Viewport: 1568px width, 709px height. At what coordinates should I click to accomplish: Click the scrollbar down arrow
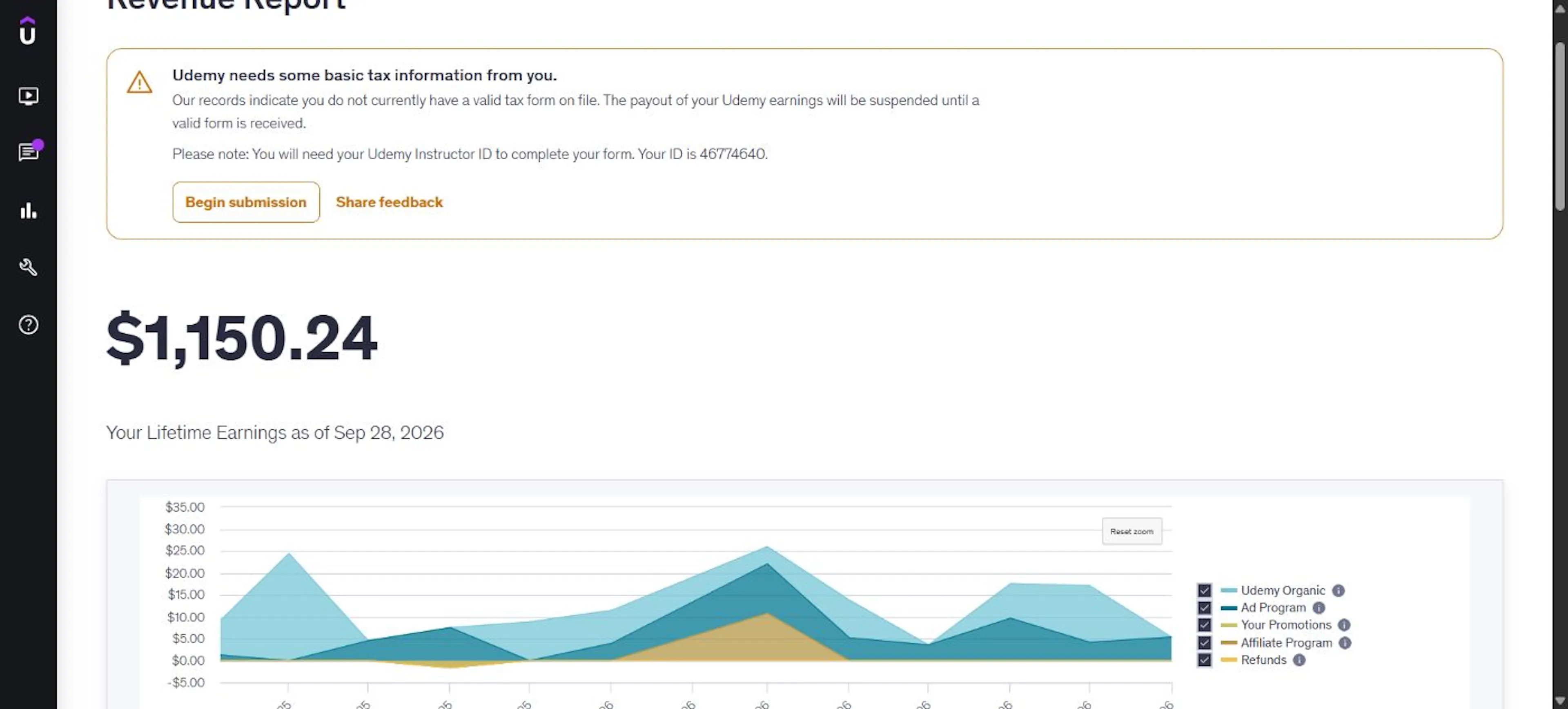[x=1559, y=700]
